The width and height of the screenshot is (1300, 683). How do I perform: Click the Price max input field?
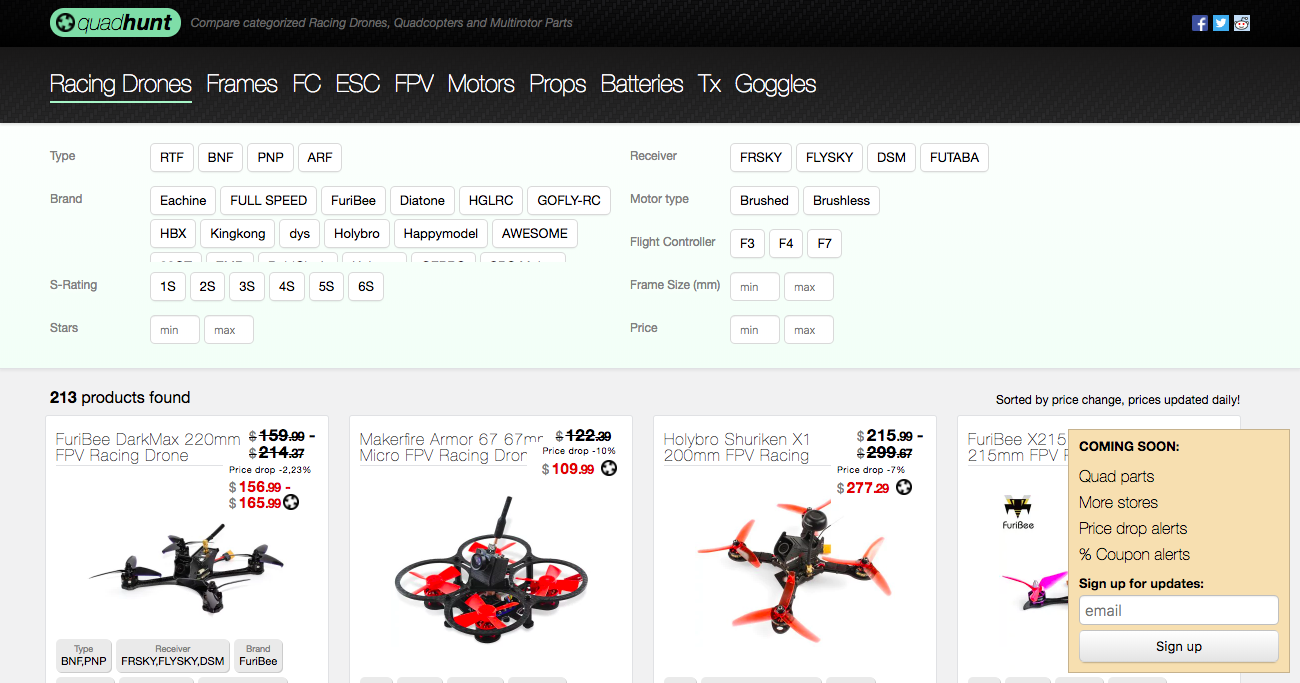point(809,330)
